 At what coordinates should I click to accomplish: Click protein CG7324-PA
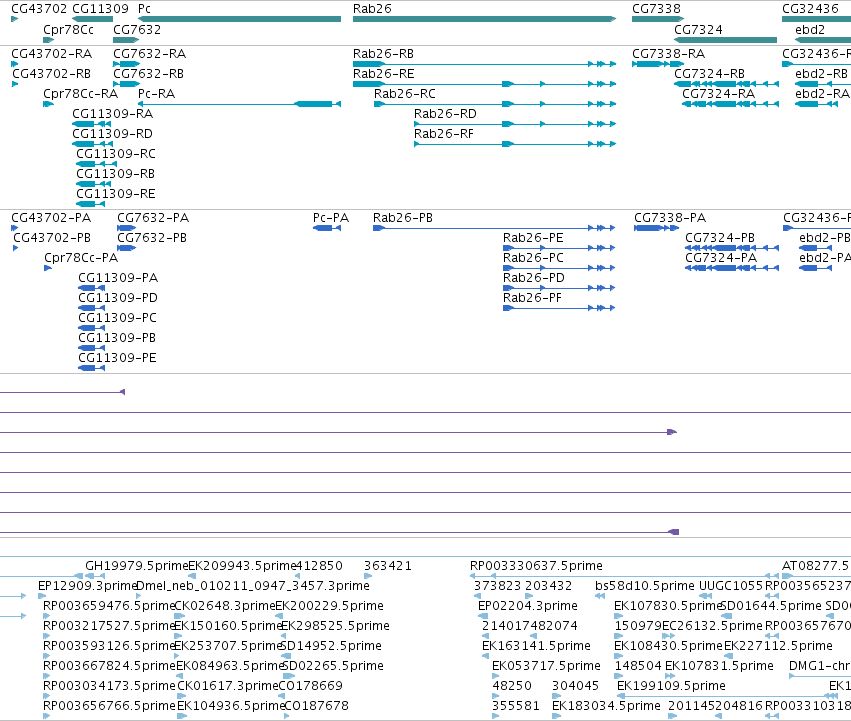click(x=732, y=268)
